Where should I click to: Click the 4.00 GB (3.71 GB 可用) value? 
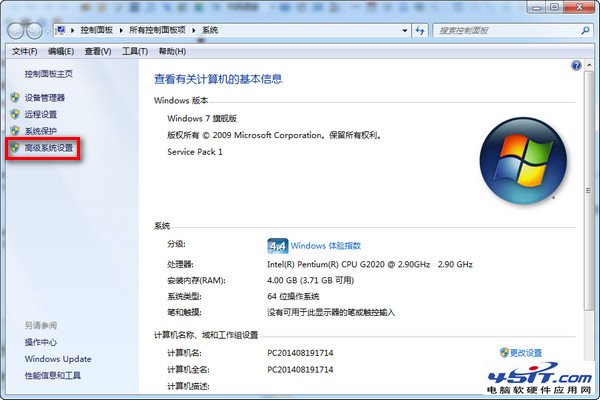pyautogui.click(x=310, y=281)
